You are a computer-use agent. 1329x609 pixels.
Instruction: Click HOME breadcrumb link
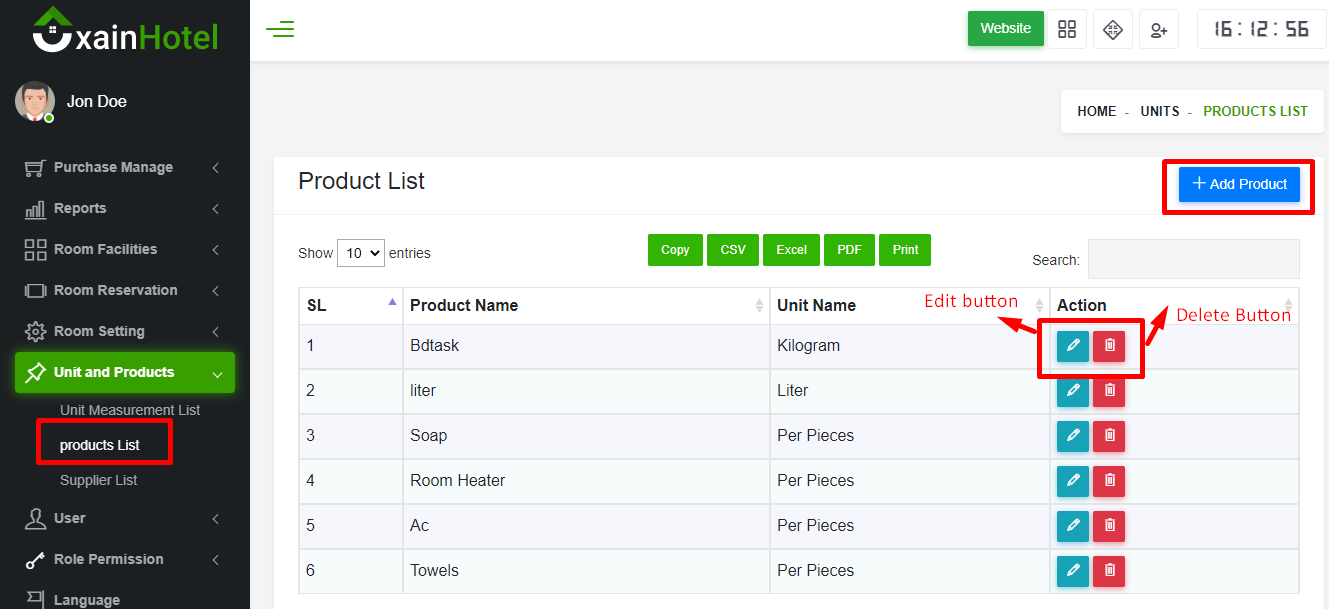(x=1096, y=111)
